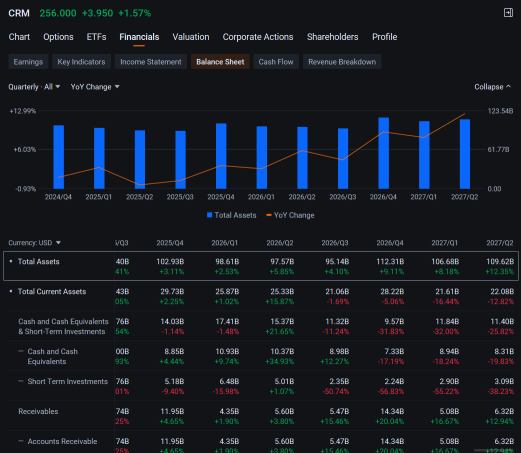Collapse the Accounts Receivable sub-row
Image resolution: width=521 pixels, height=453 pixels.
[x=21, y=441]
